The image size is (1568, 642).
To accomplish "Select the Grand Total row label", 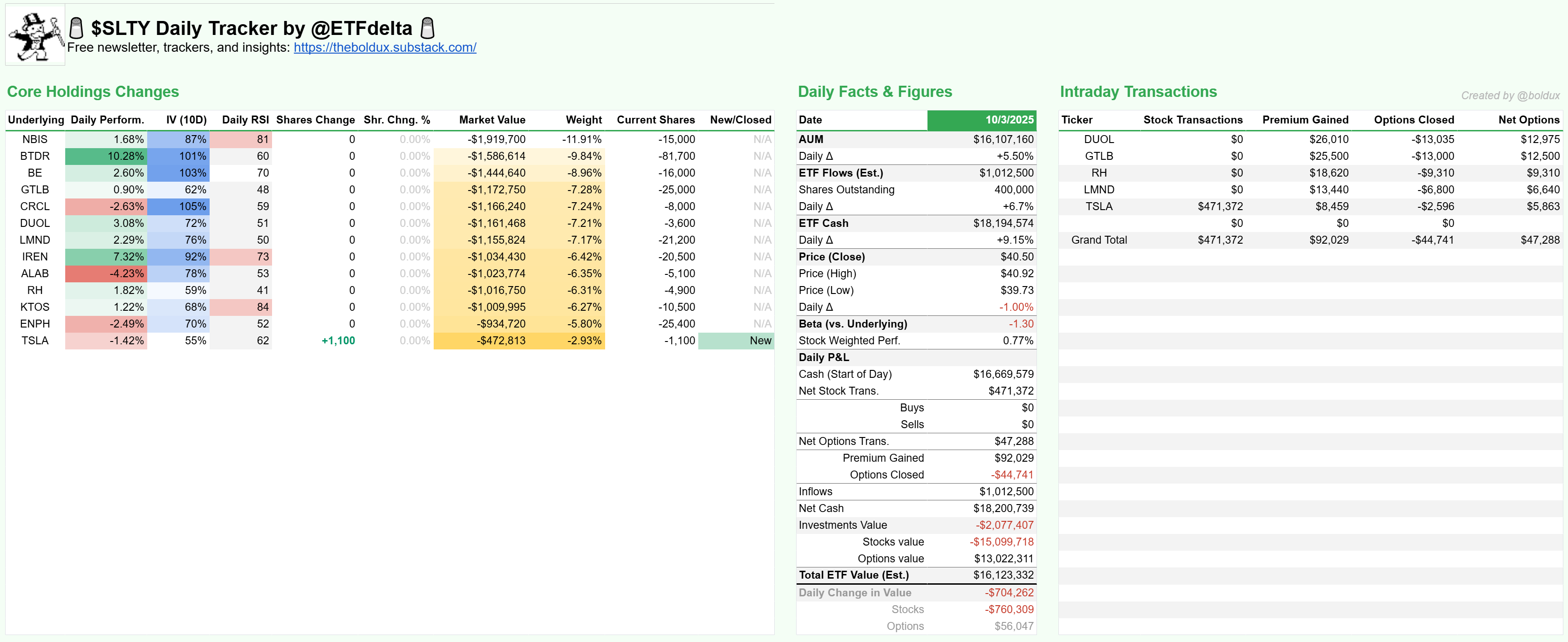I will tap(1099, 240).
